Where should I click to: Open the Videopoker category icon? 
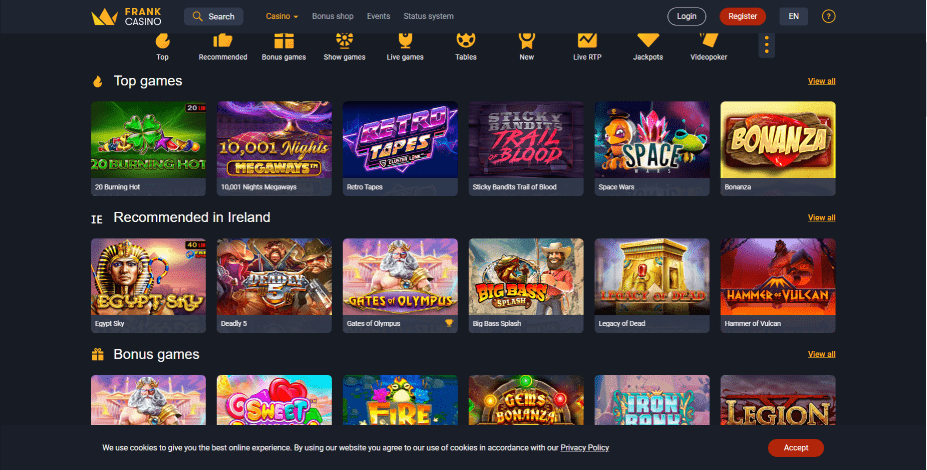point(708,41)
